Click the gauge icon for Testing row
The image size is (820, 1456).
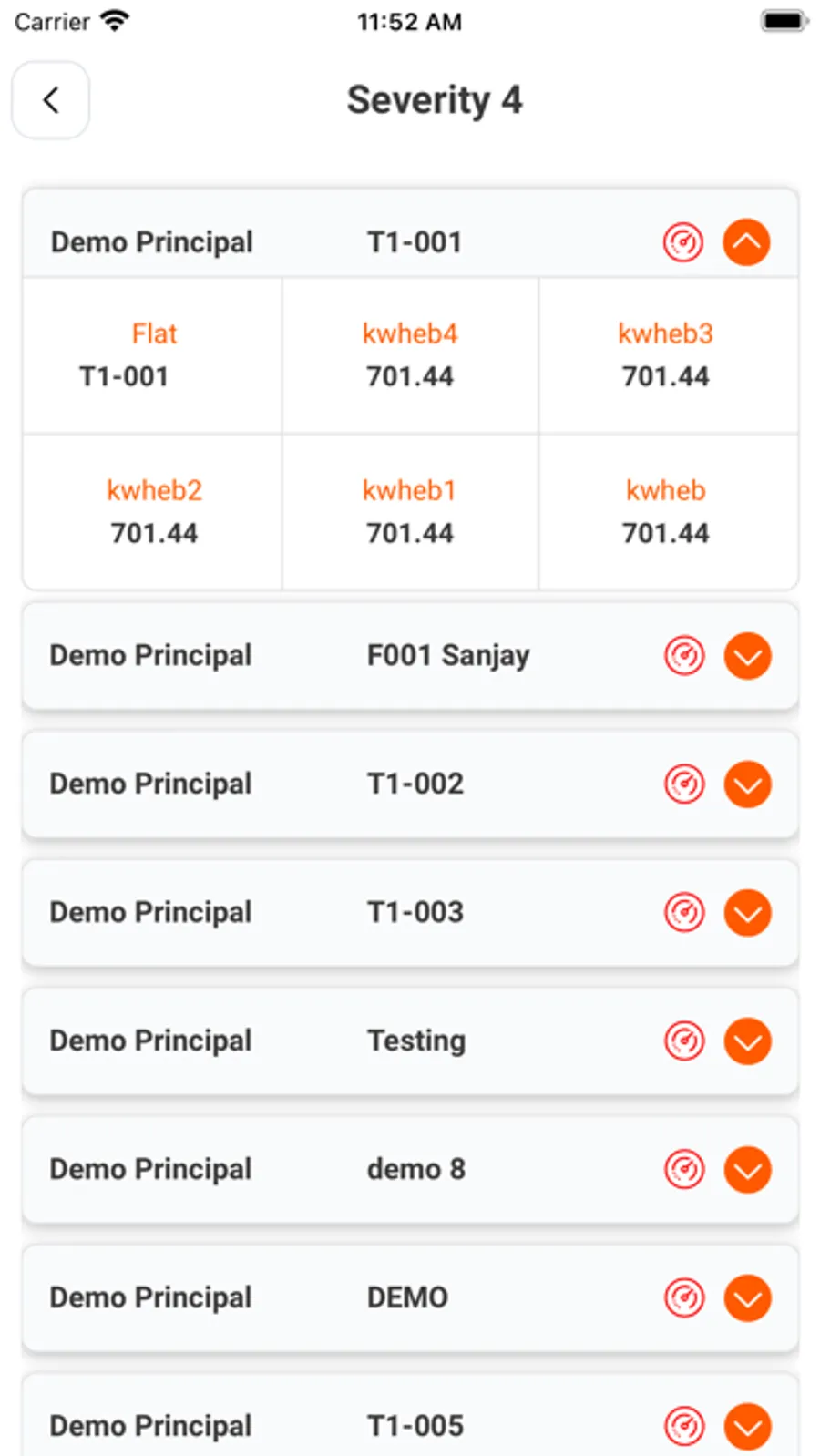(x=684, y=1041)
